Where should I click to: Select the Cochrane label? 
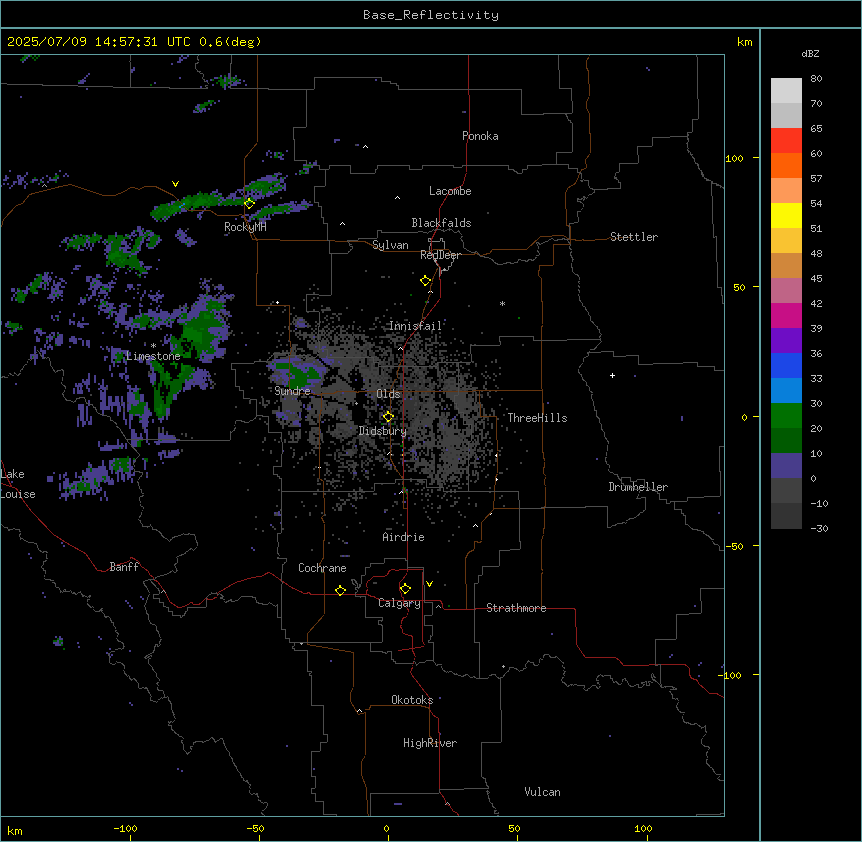(x=322, y=568)
